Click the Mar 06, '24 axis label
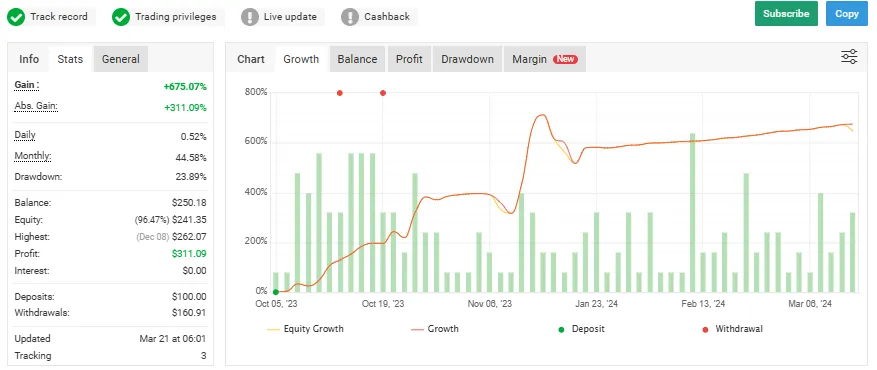Image resolution: width=877 pixels, height=370 pixels. pos(810,304)
